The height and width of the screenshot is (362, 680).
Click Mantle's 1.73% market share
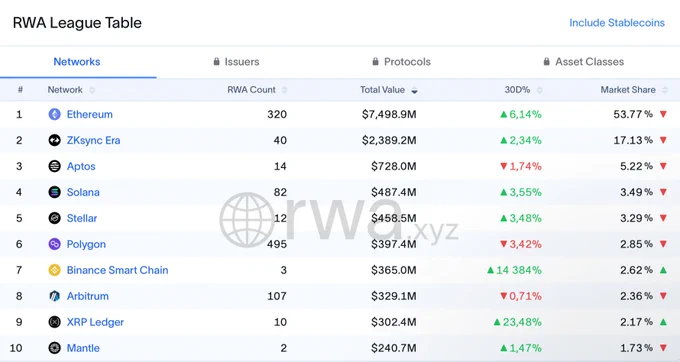click(636, 348)
